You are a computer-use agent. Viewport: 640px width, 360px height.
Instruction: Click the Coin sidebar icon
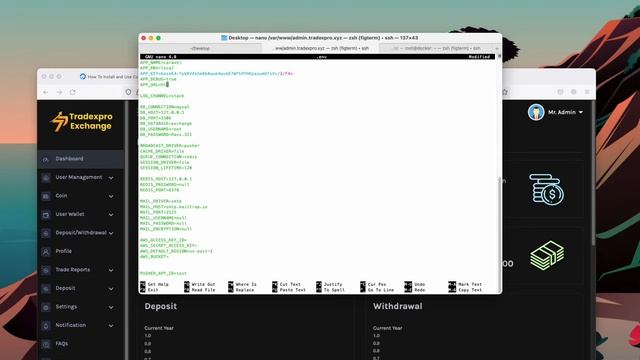pos(46,196)
